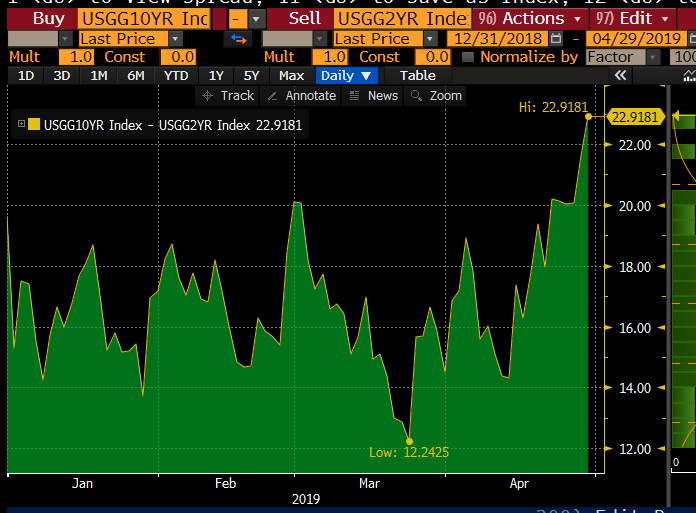This screenshot has height=513, width=696.
Task: Click the low point marker on chart
Action: [409, 441]
